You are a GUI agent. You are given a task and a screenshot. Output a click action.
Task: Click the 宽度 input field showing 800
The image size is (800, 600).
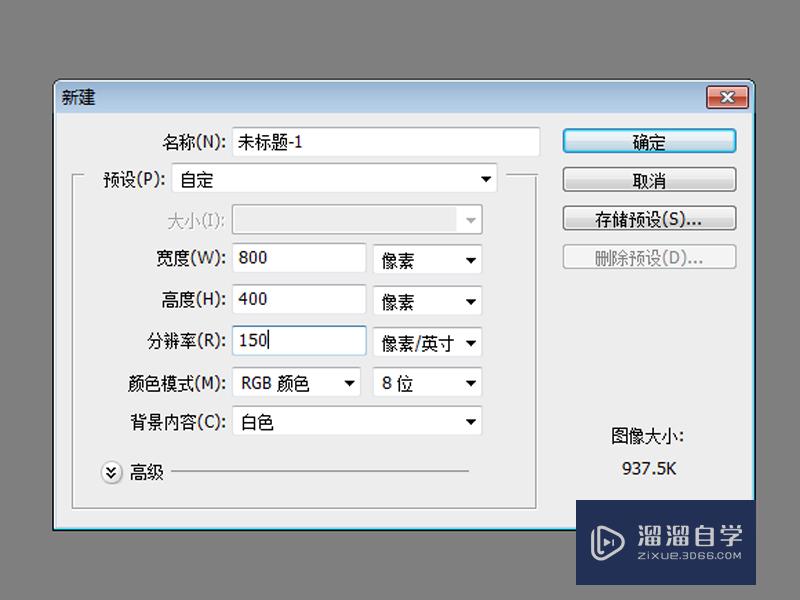tap(299, 258)
